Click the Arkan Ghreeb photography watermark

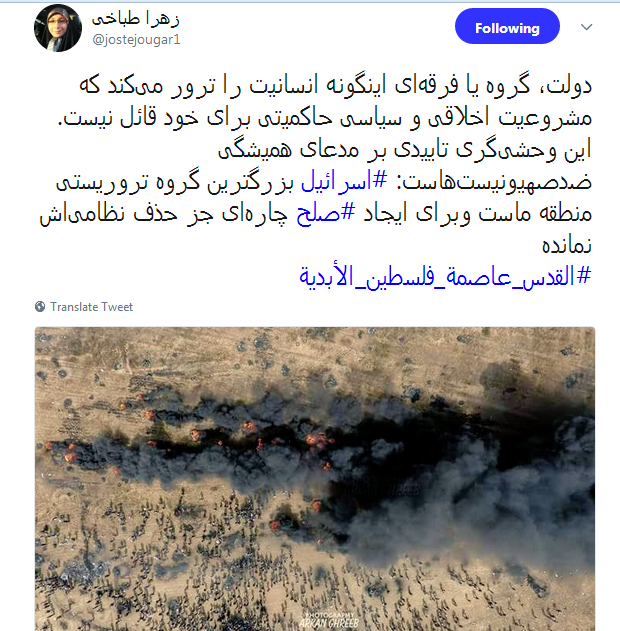[x=329, y=621]
